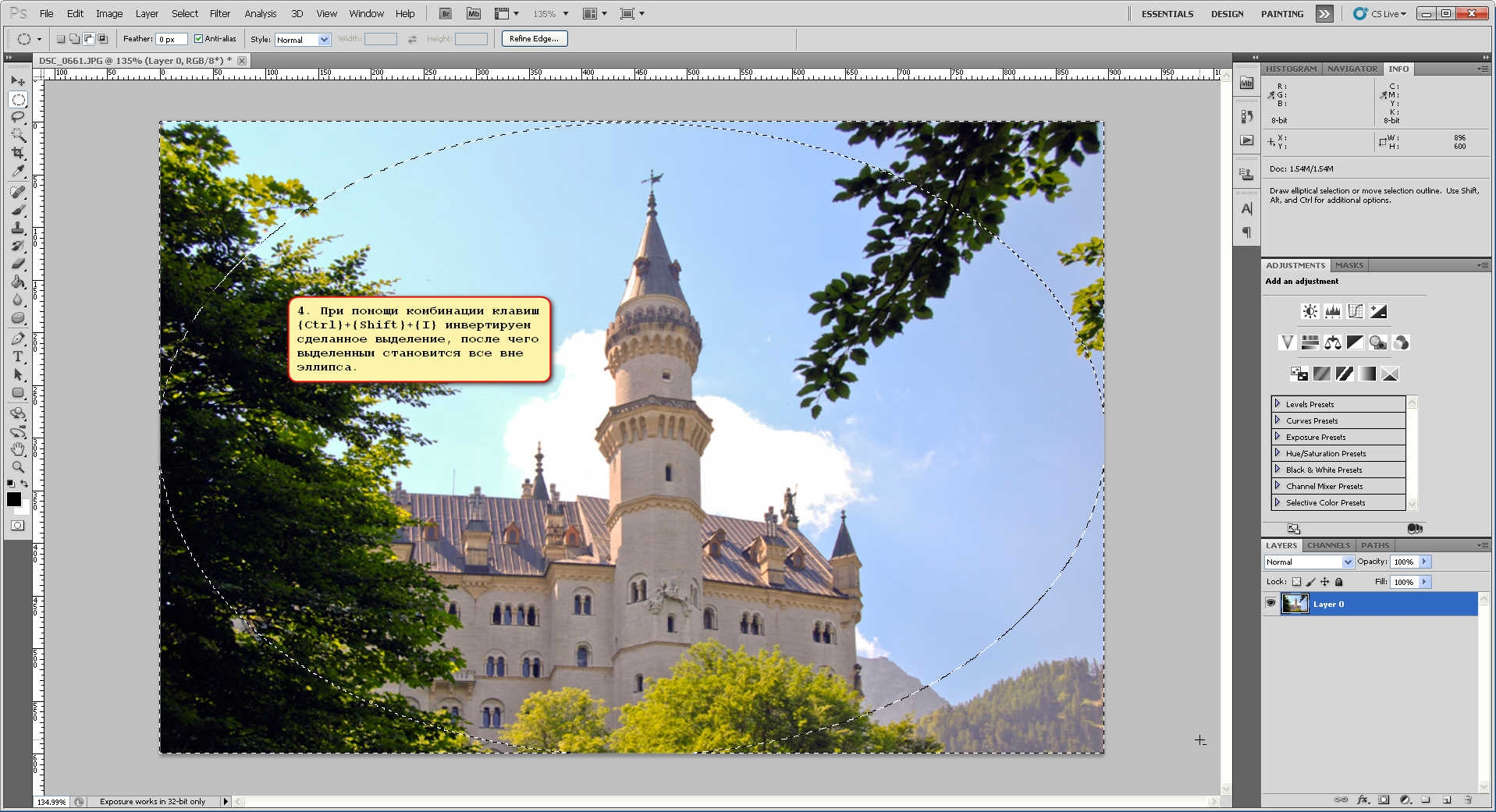
Task: Uncheck the Anti-alias checkbox
Action: (198, 39)
